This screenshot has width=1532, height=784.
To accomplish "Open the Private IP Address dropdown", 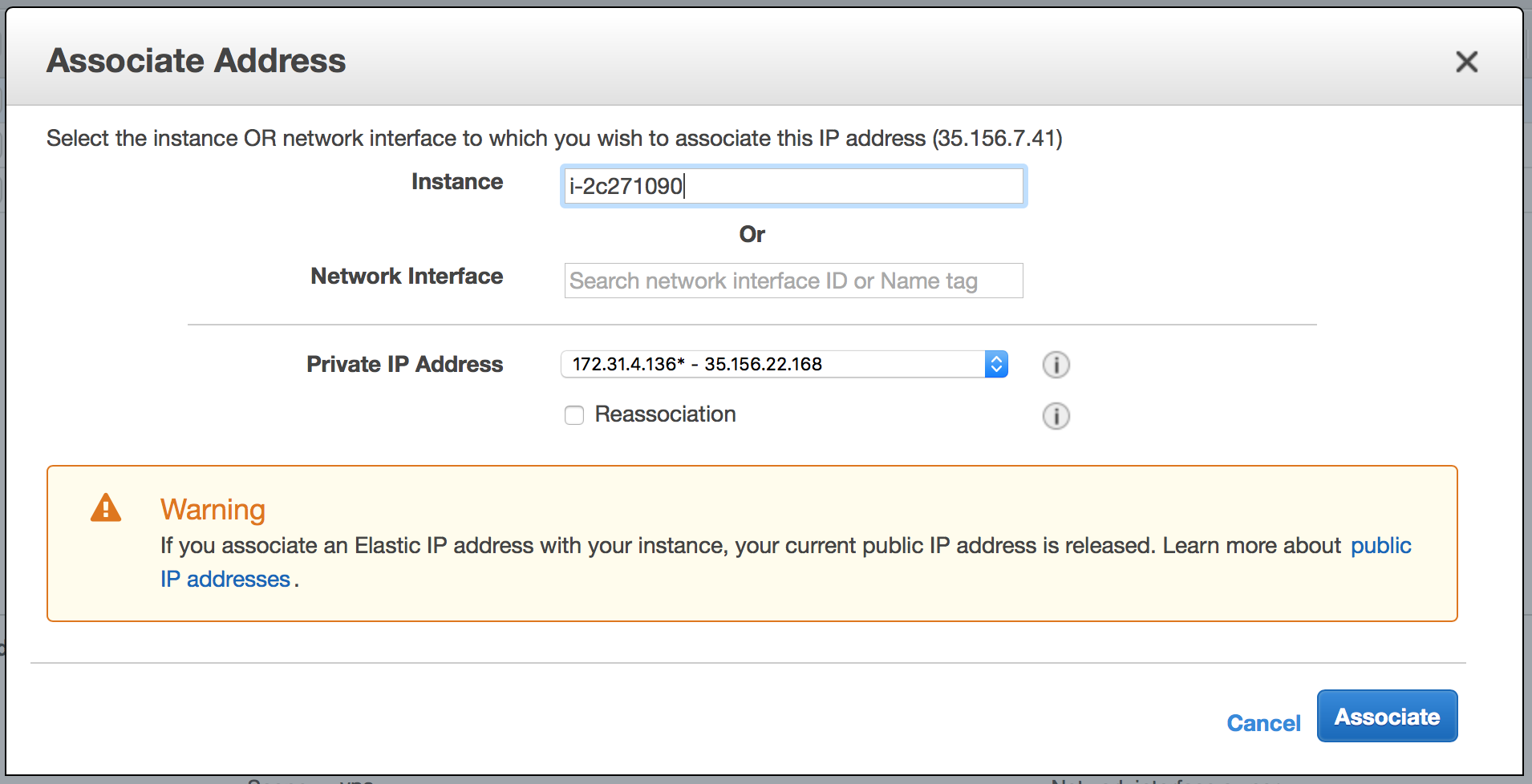I will tap(784, 364).
